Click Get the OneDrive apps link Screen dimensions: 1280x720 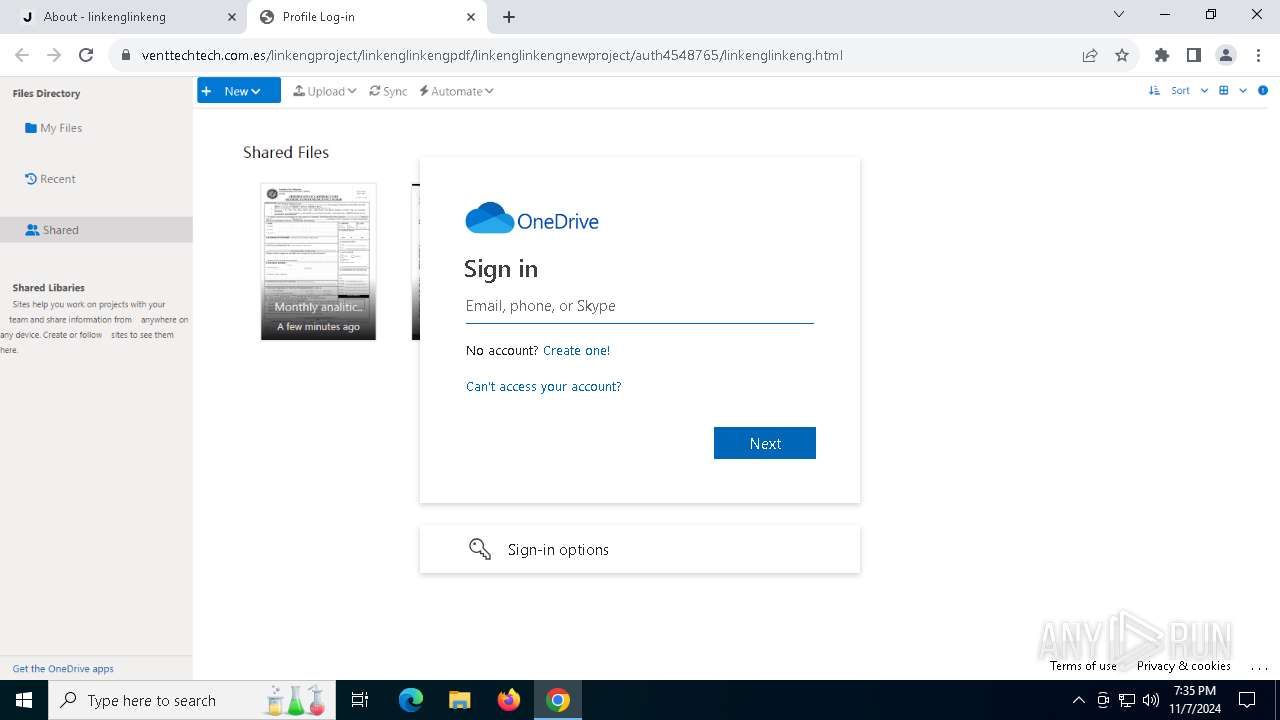click(63, 669)
